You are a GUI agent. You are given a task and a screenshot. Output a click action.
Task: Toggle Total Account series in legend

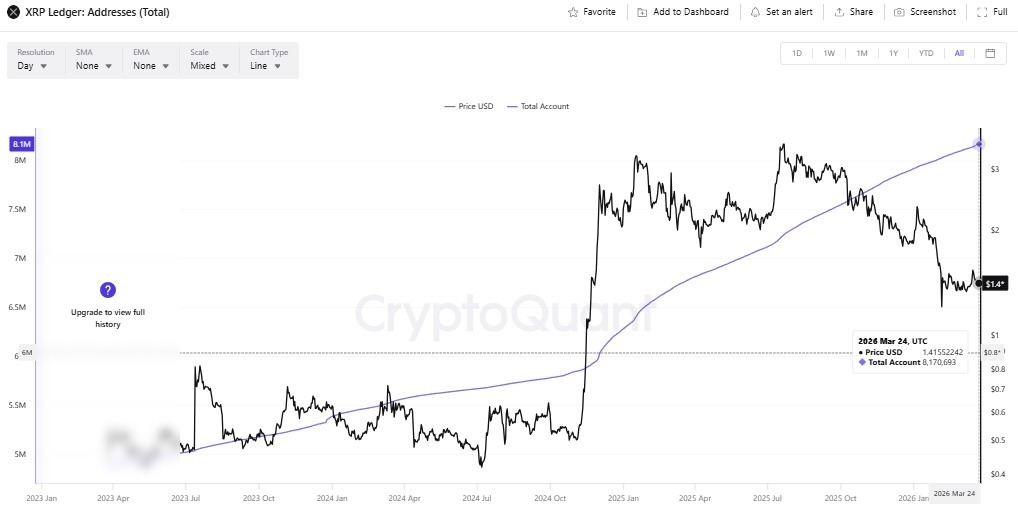[538, 106]
